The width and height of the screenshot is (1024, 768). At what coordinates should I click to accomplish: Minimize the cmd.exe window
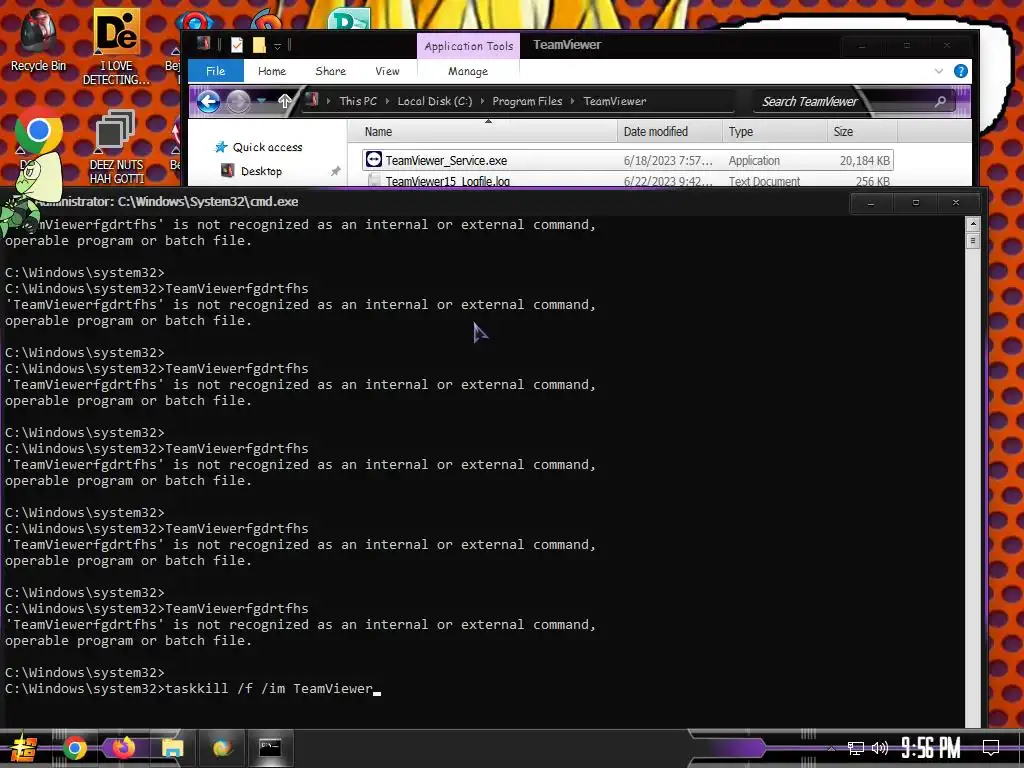pos(871,203)
